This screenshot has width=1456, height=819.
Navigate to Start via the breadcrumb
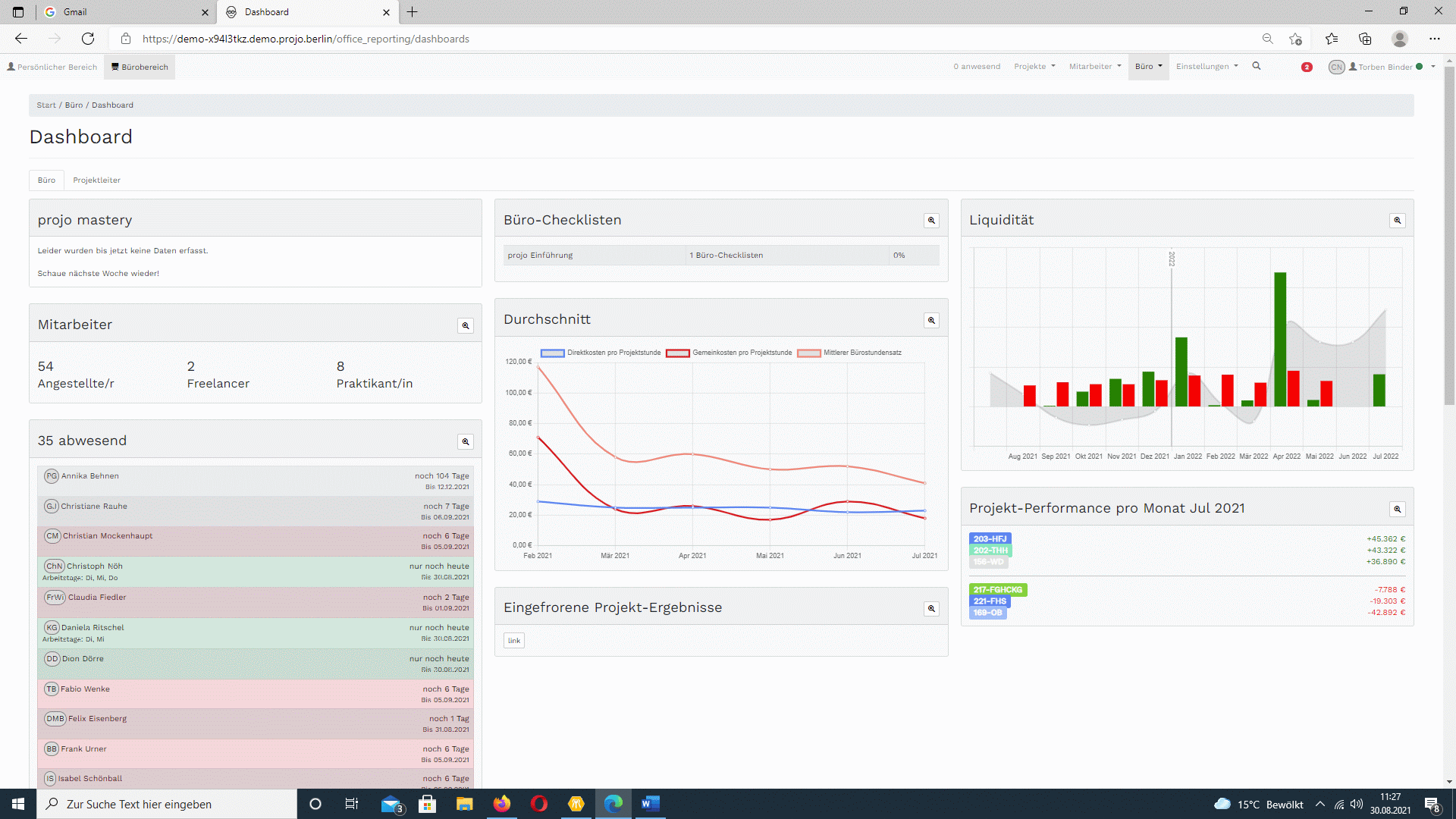[x=45, y=105]
